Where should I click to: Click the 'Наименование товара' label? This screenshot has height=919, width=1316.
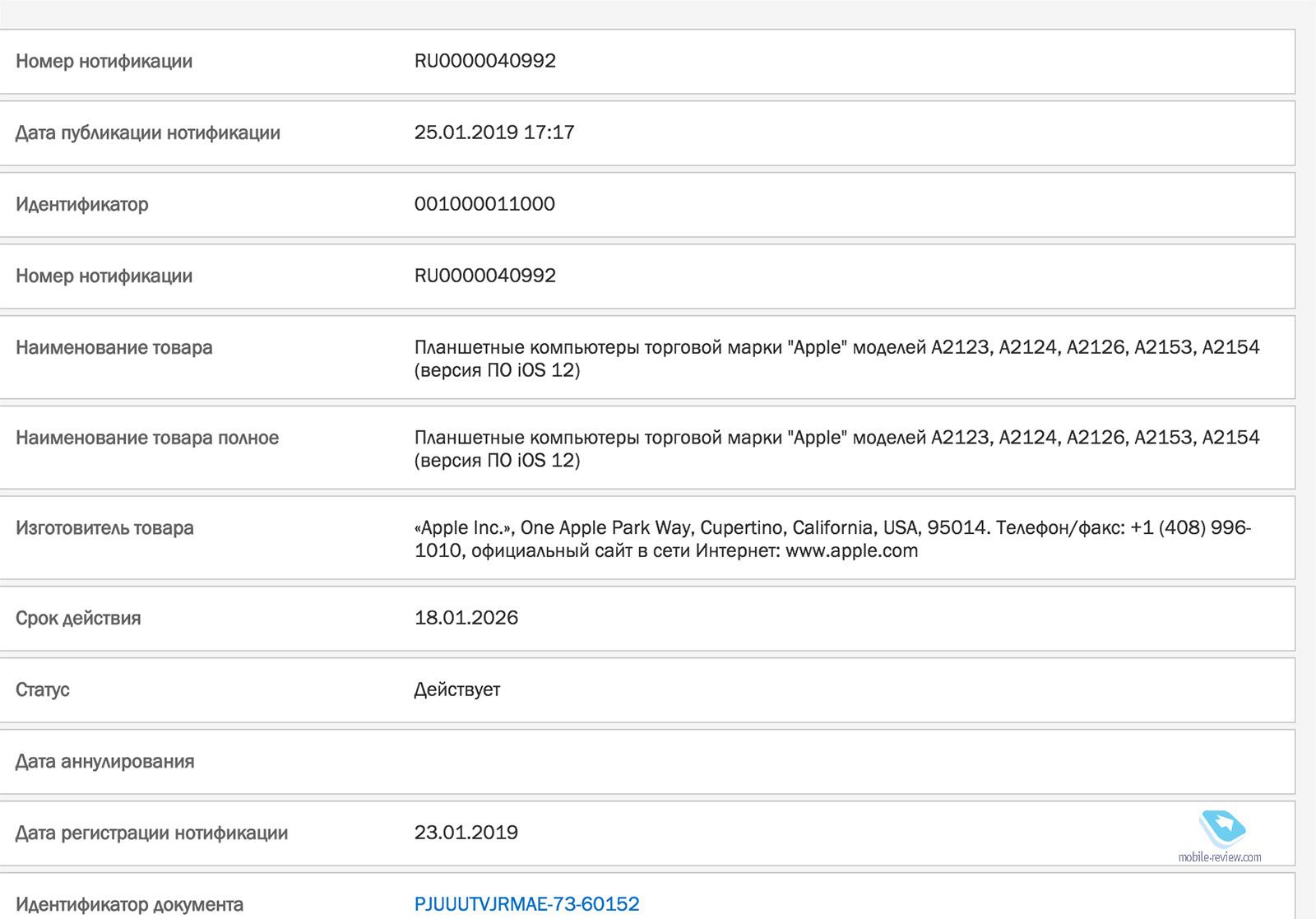point(114,348)
